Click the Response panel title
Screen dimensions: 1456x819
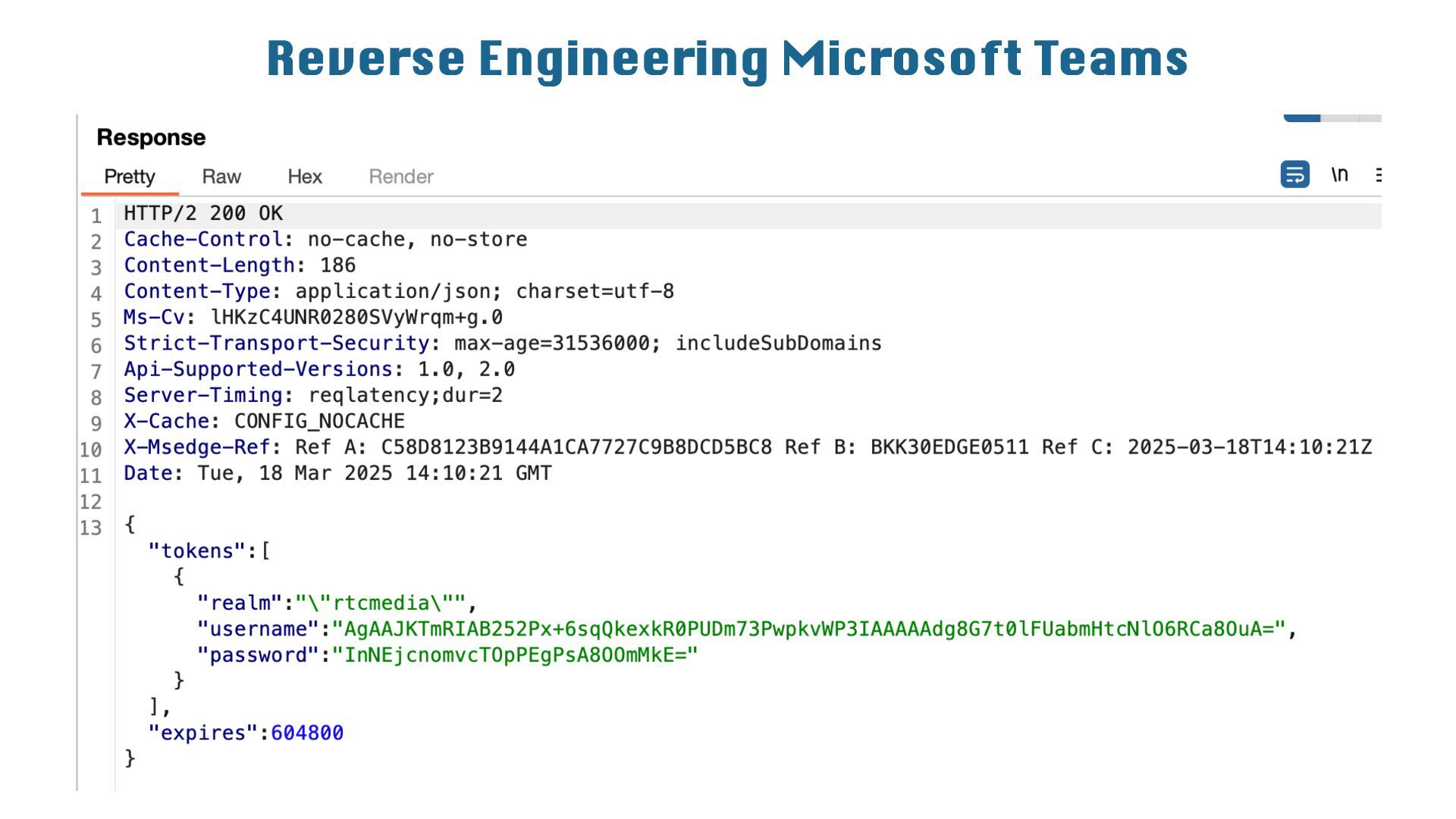tap(151, 137)
